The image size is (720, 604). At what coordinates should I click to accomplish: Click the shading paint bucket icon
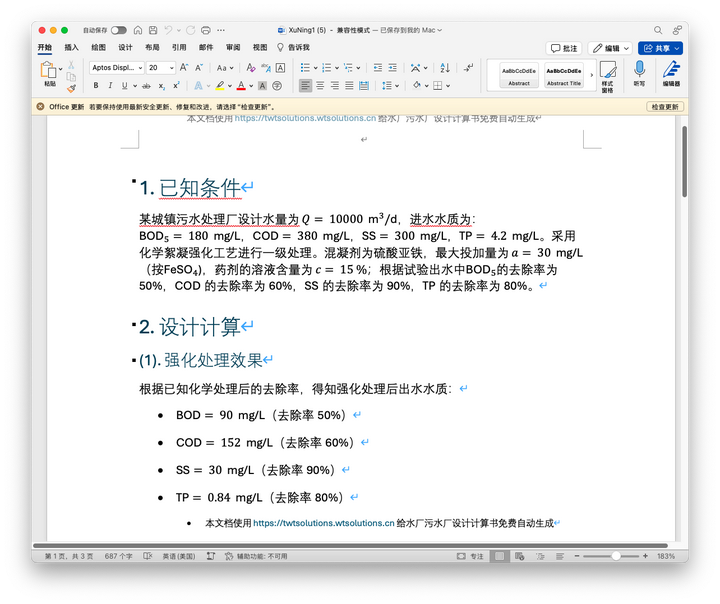pos(416,85)
